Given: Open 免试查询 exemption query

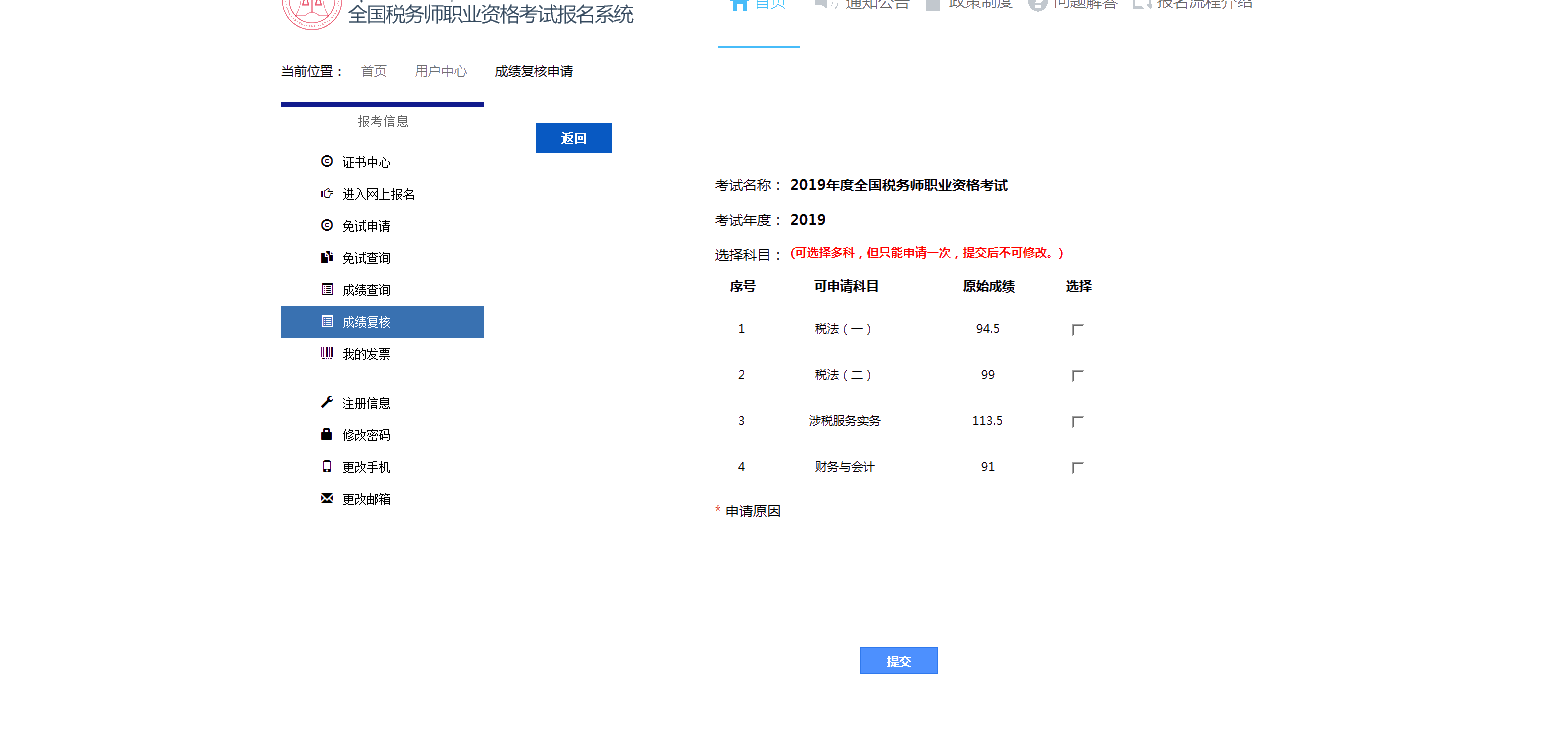Looking at the screenshot, I should (x=326, y=257).
